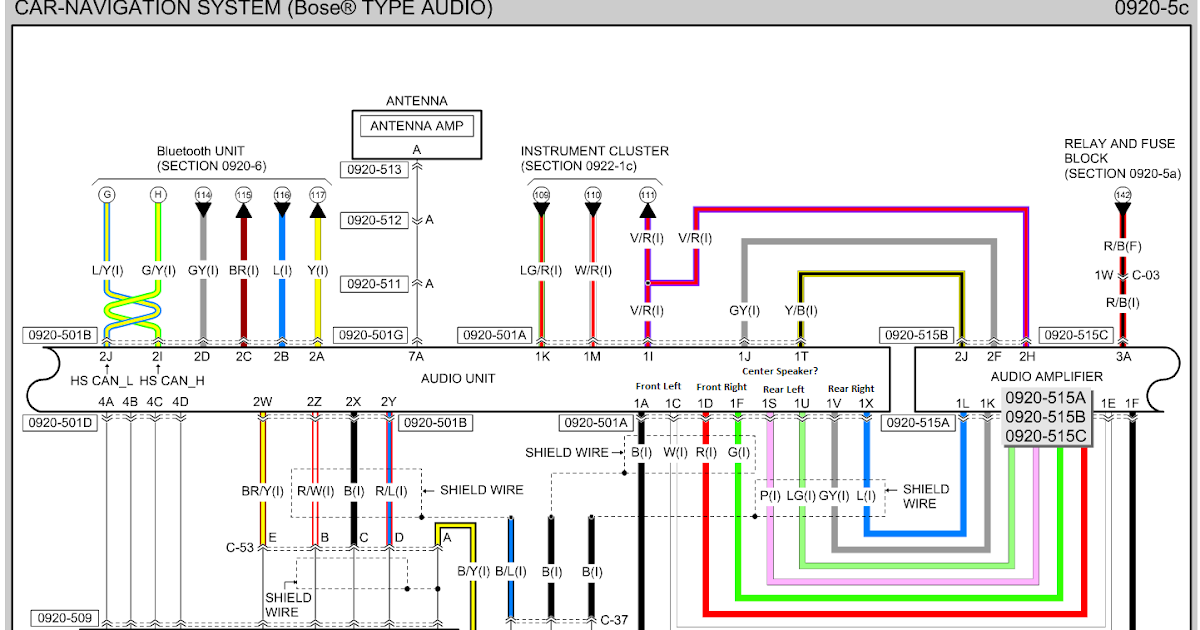Screen dimensions: 1200x630
Task: Click the B/Y(I) wire color label
Action: [x=474, y=571]
